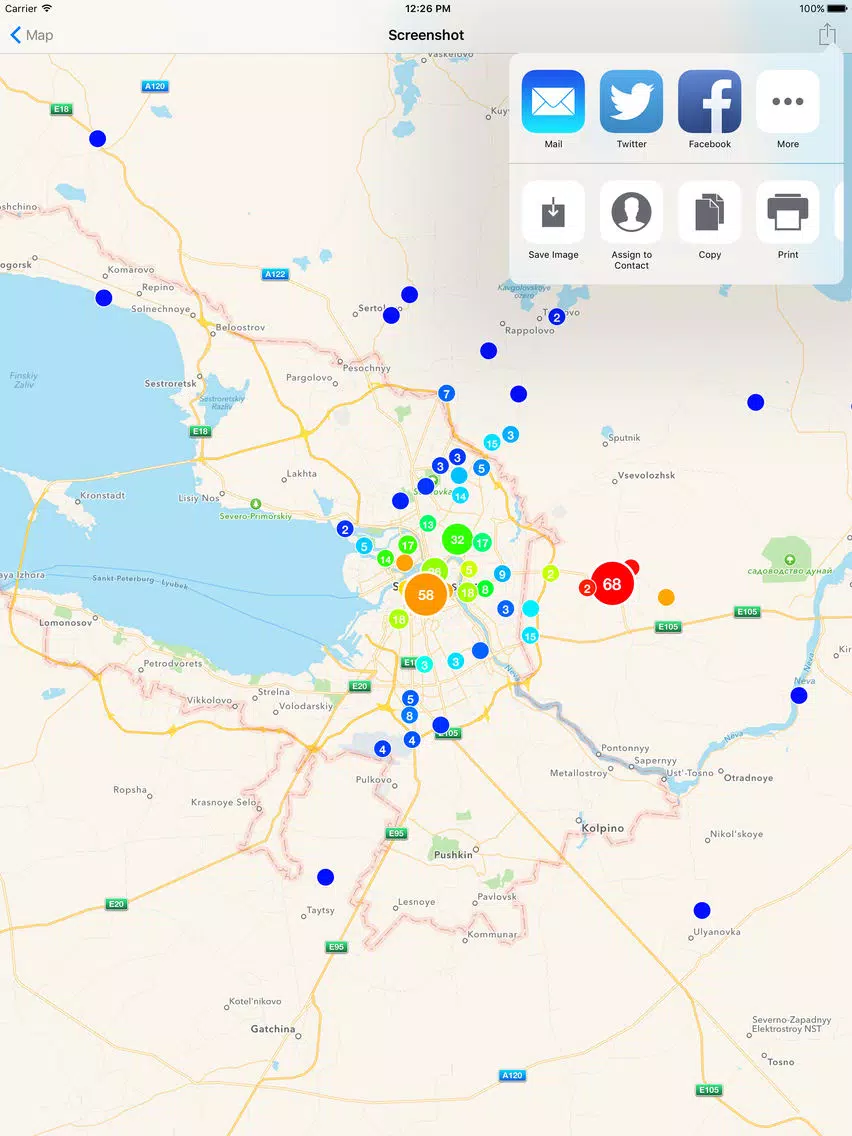Tap the Petrodvorets label
The width and height of the screenshot is (852, 1136).
(x=172, y=663)
